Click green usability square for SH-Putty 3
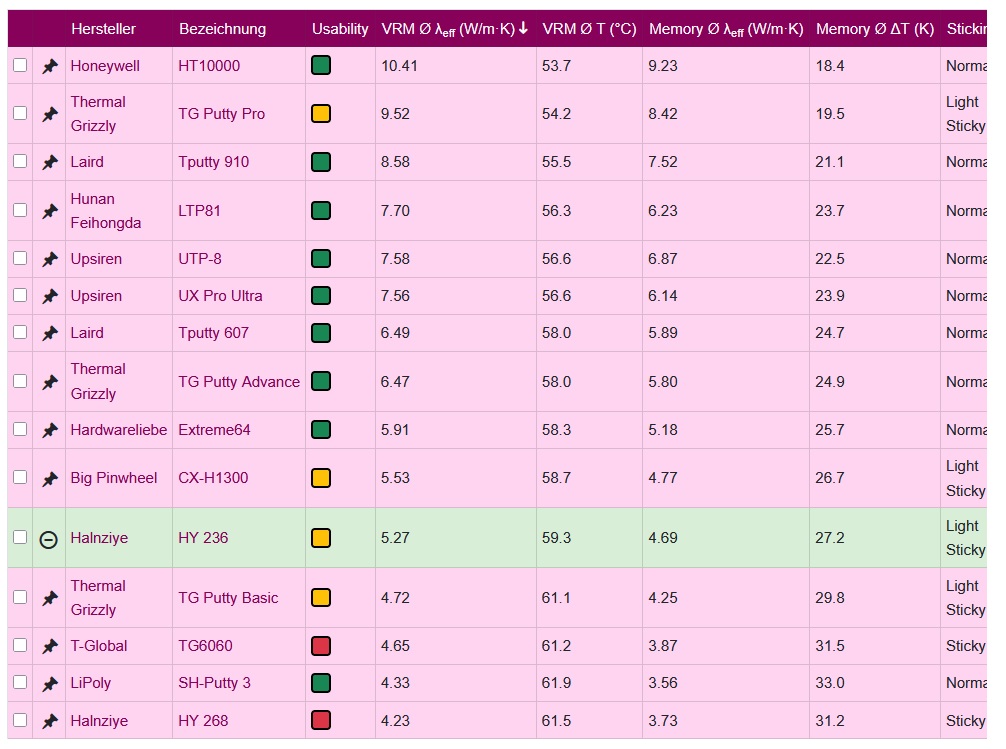The height and width of the screenshot is (749, 1006). (x=321, y=683)
